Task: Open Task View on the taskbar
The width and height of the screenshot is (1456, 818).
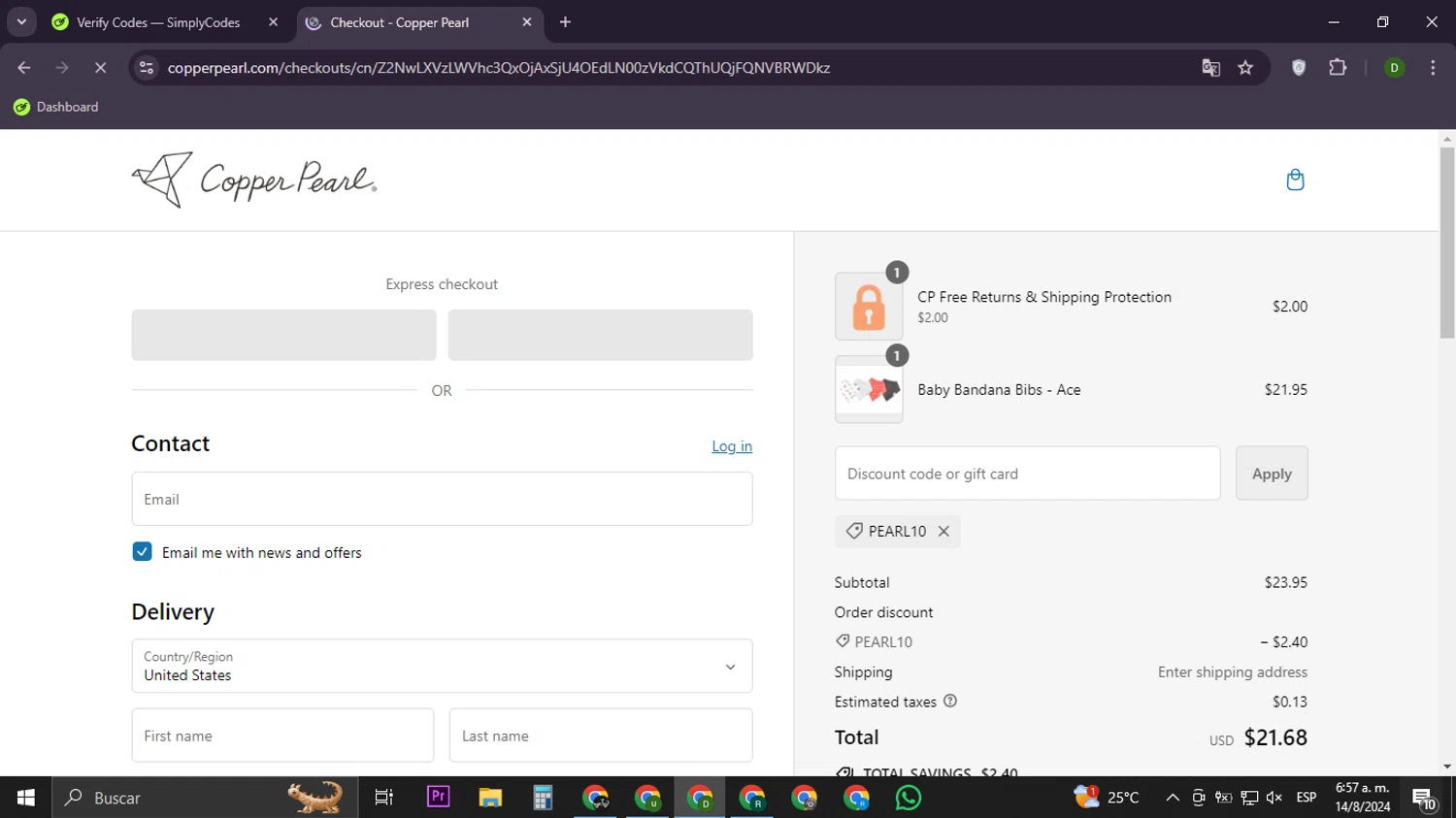Action: tap(384, 798)
